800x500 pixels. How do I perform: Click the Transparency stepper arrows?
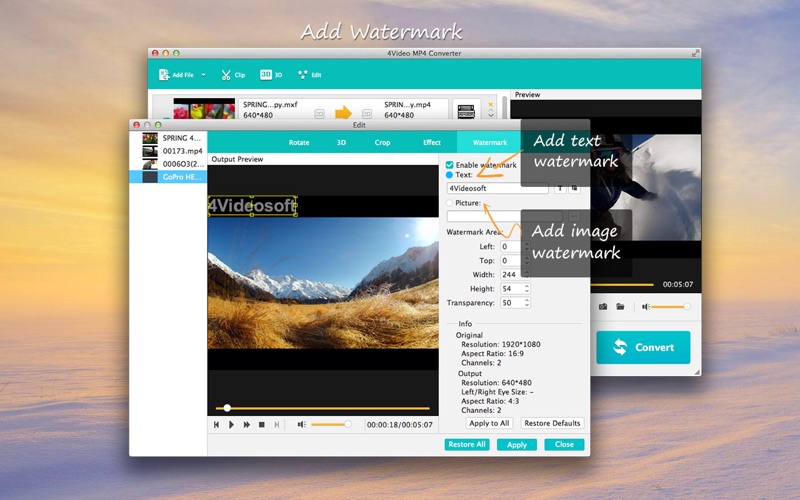(527, 303)
